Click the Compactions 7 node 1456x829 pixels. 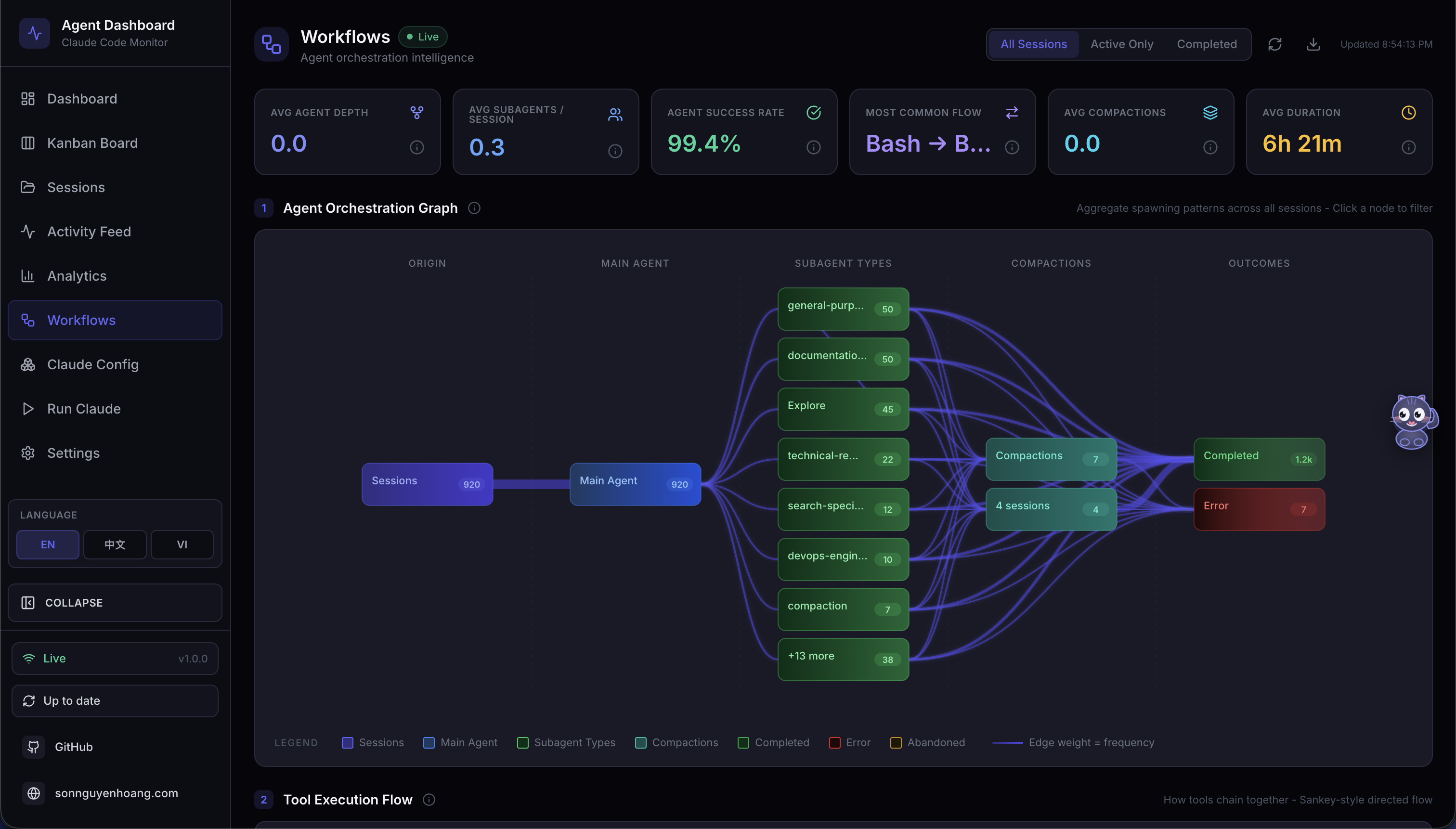pyautogui.click(x=1051, y=459)
